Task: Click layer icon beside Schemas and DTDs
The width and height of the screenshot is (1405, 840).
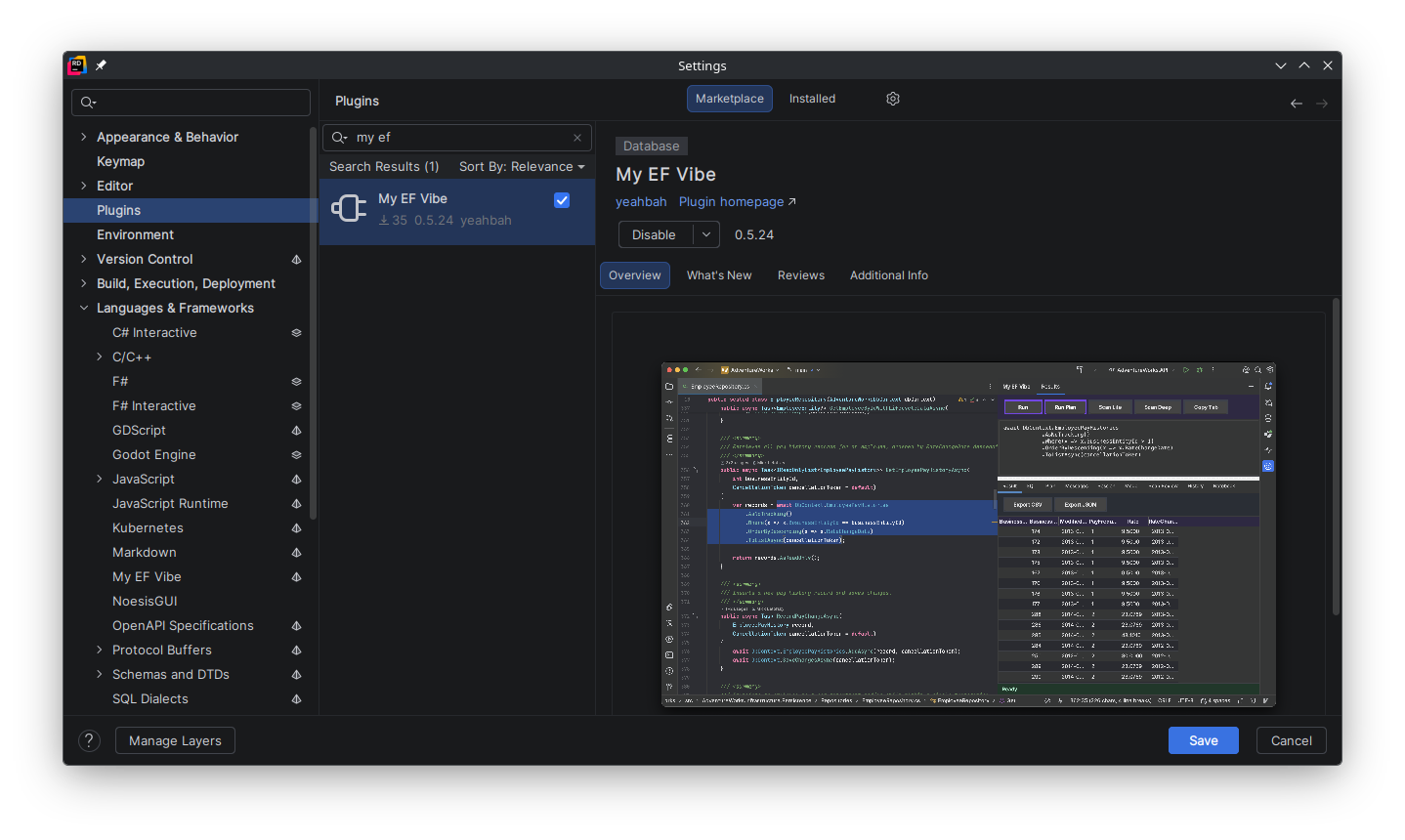Action: (296, 675)
